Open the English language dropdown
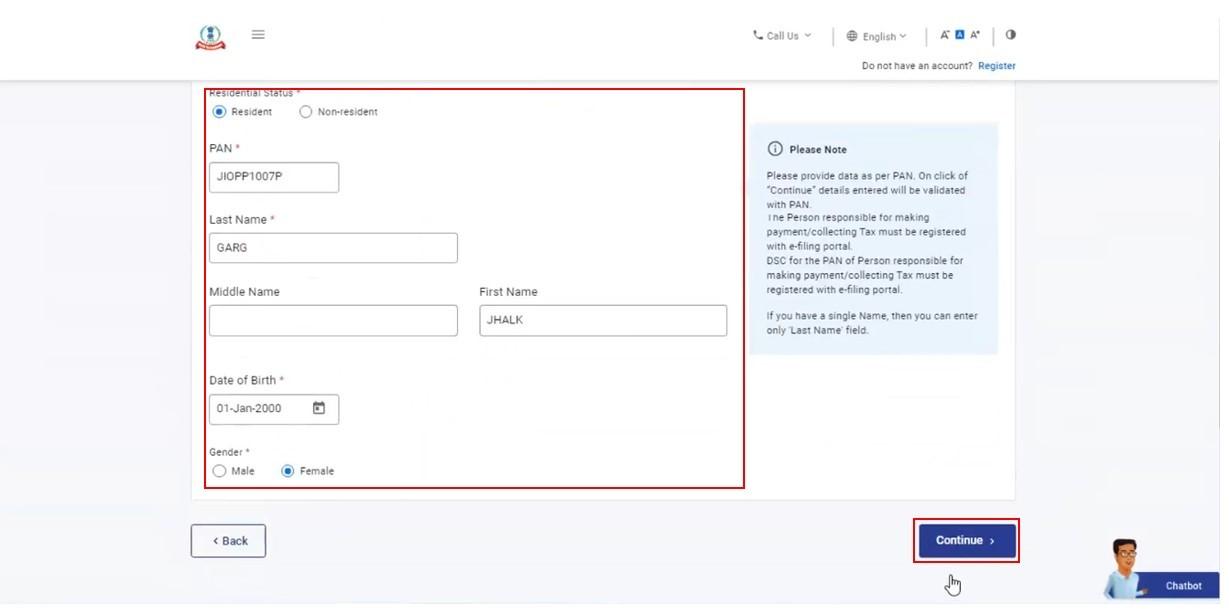This screenshot has height=609, width=1229. (877, 36)
